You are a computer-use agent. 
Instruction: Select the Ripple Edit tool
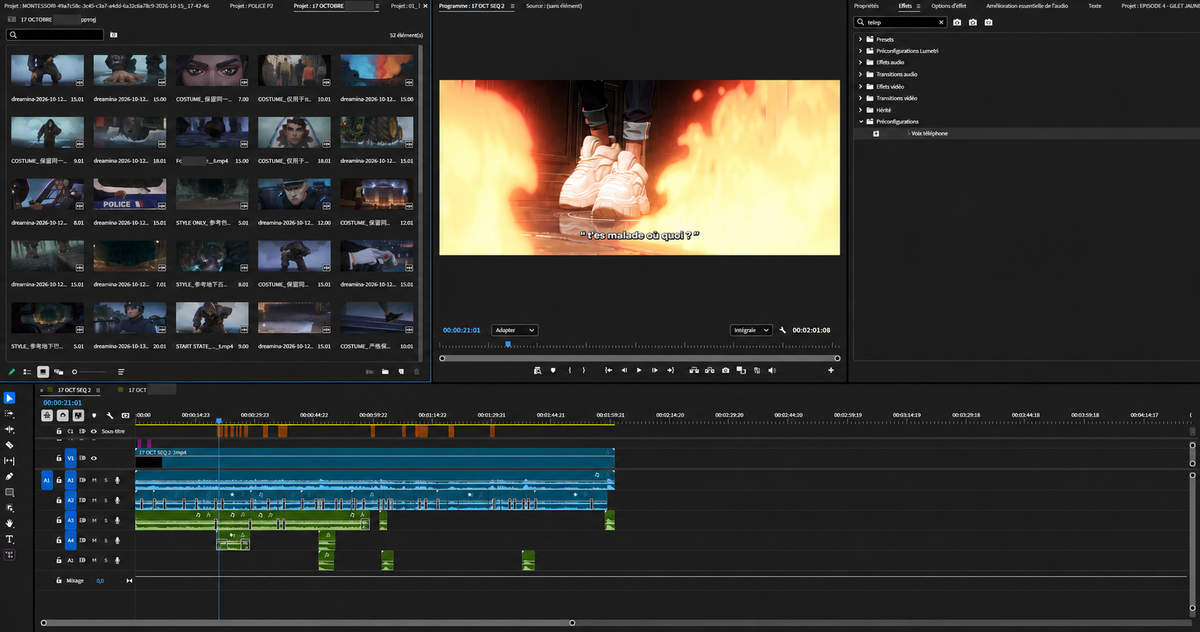pos(9,429)
